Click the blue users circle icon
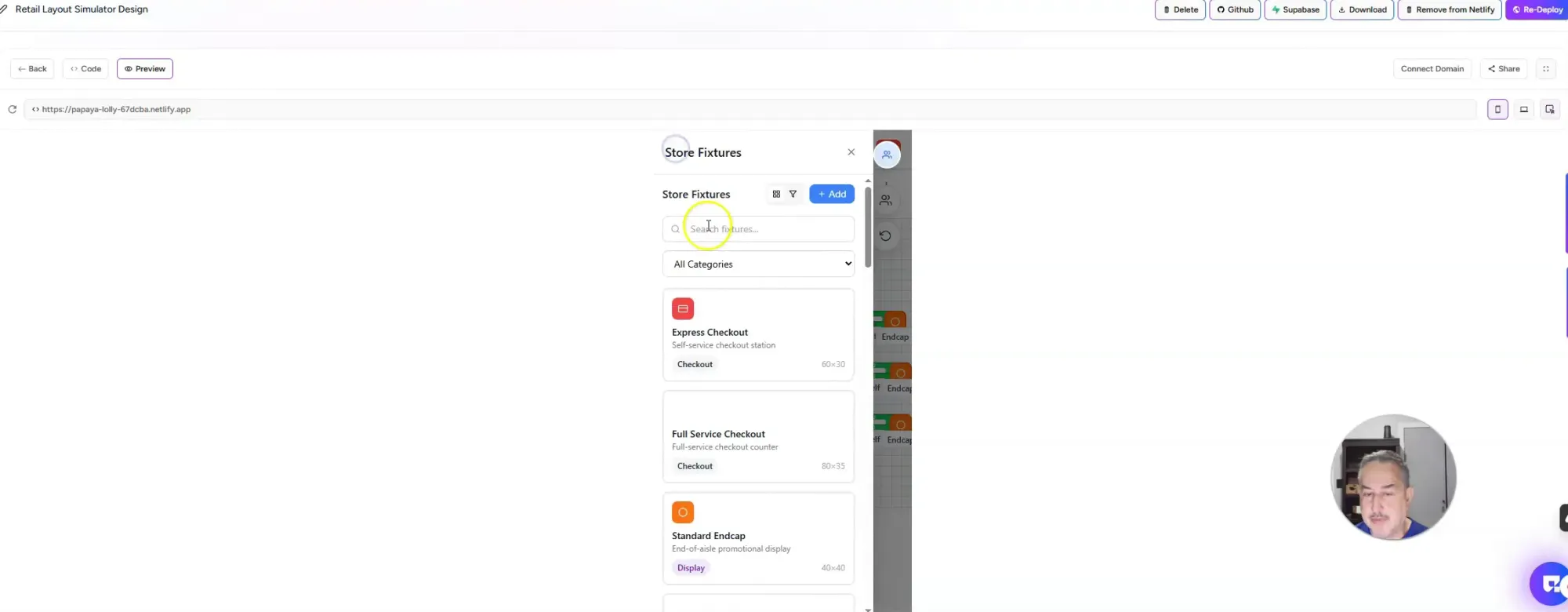1568x612 pixels. 887,155
